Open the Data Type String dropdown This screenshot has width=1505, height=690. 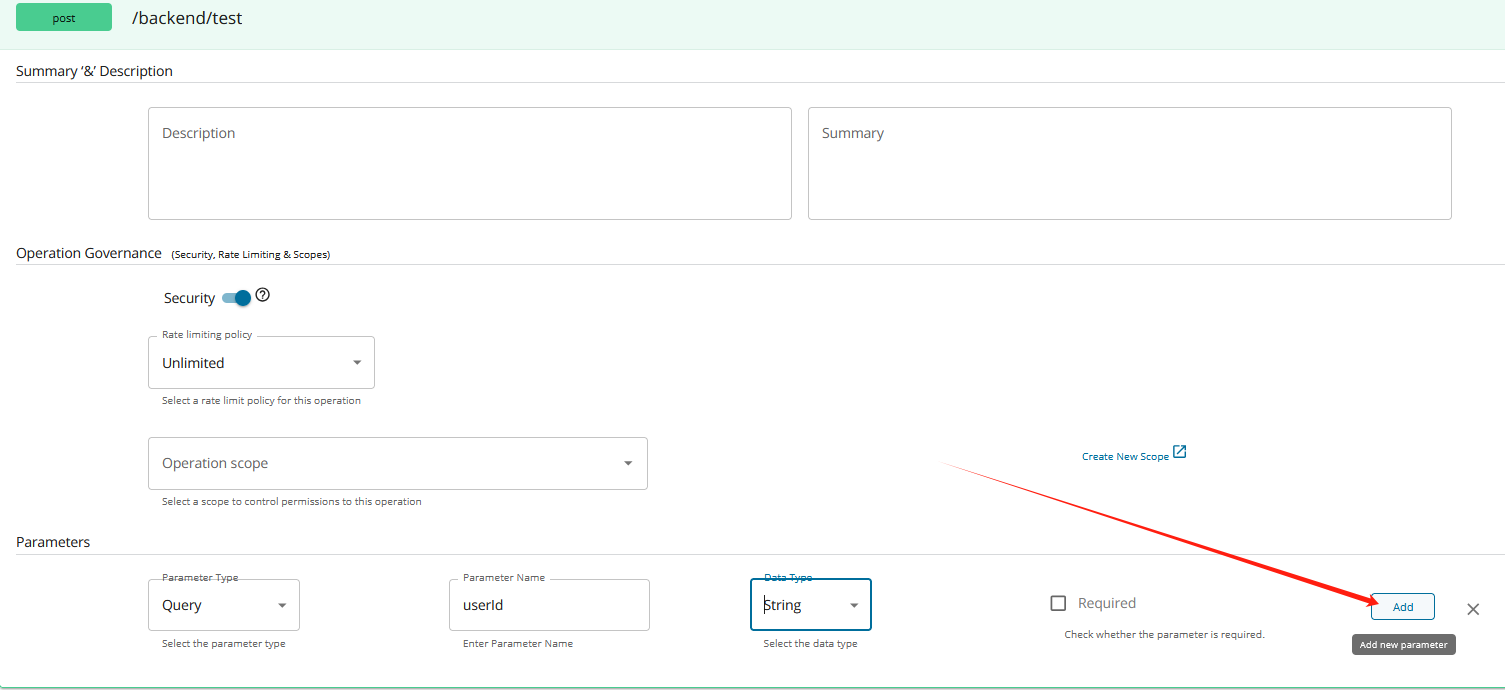point(811,605)
